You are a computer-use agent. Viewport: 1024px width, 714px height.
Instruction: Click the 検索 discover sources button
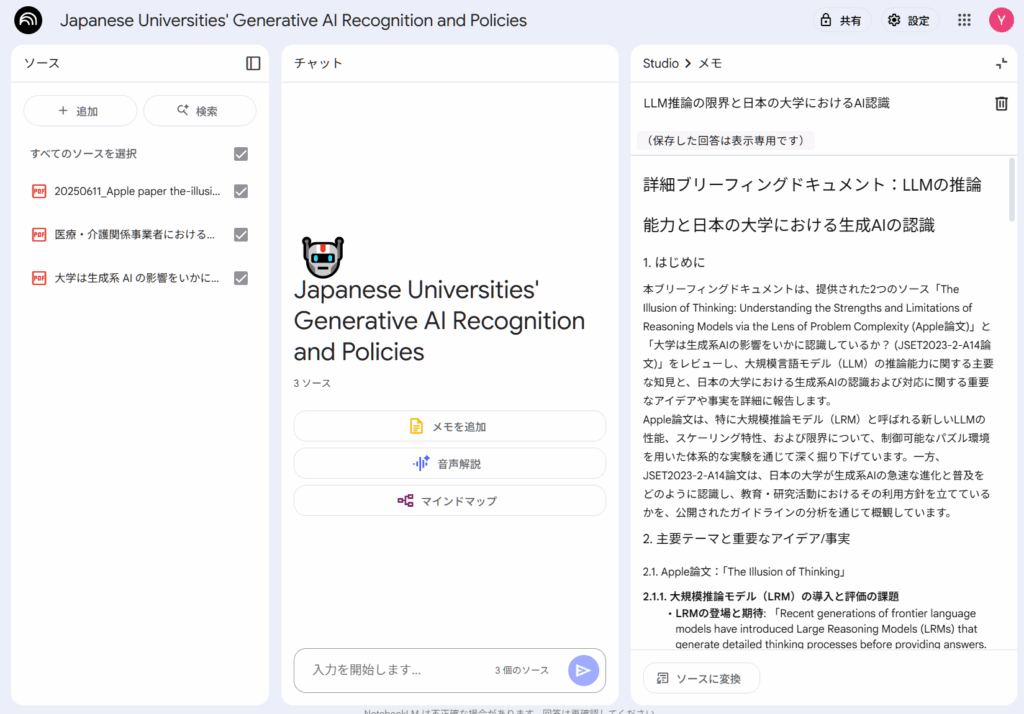pyautogui.click(x=199, y=110)
